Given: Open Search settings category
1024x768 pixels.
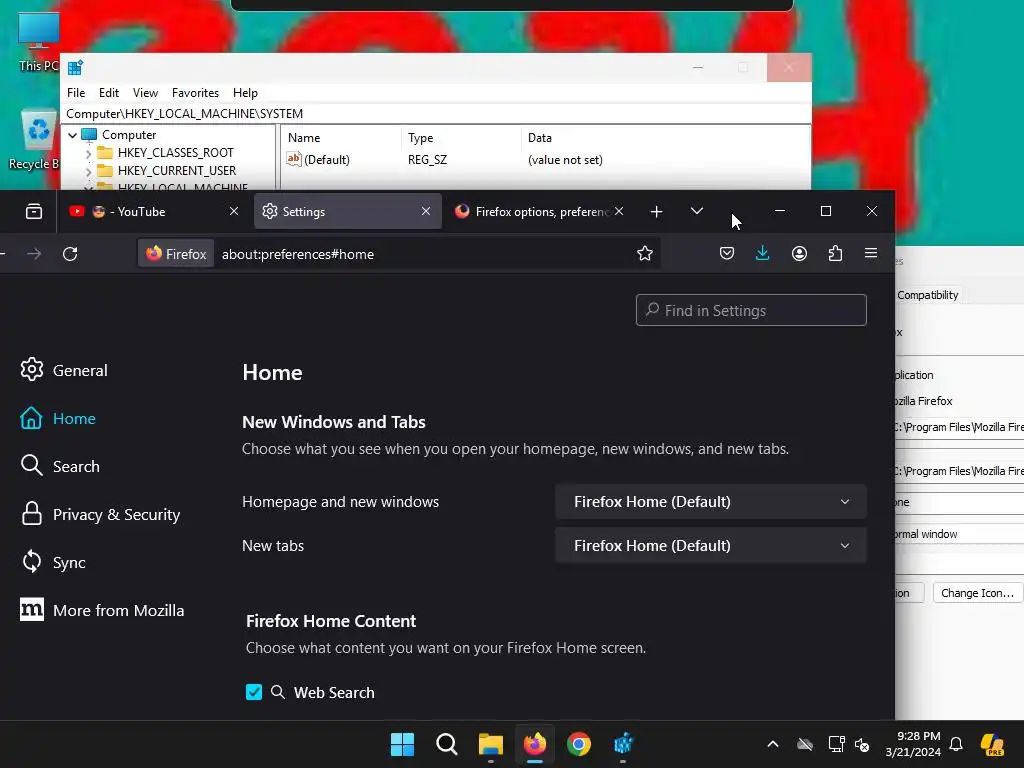Looking at the screenshot, I should click(60, 466).
